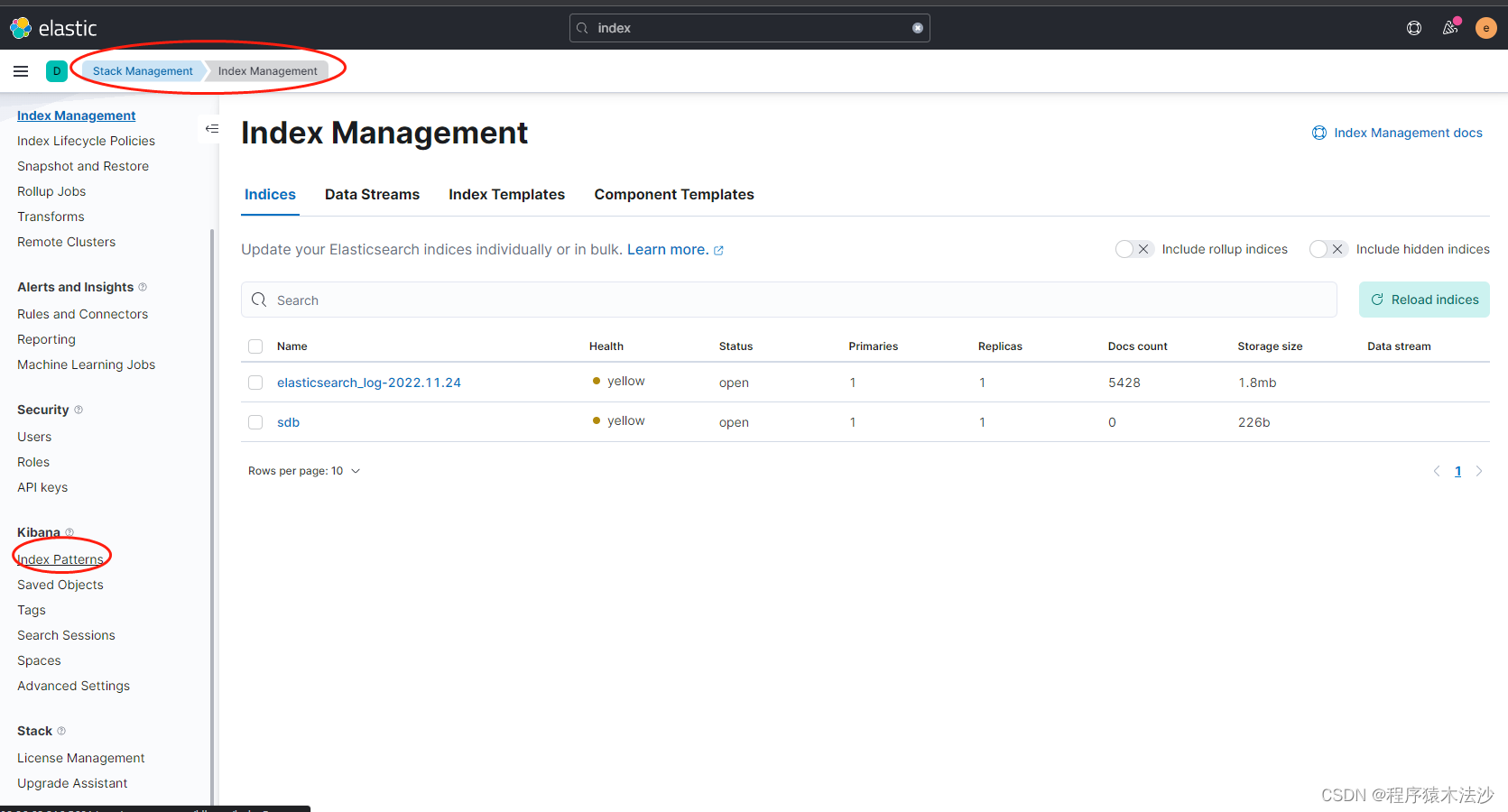Check the select-all indices checkbox

tap(255, 346)
